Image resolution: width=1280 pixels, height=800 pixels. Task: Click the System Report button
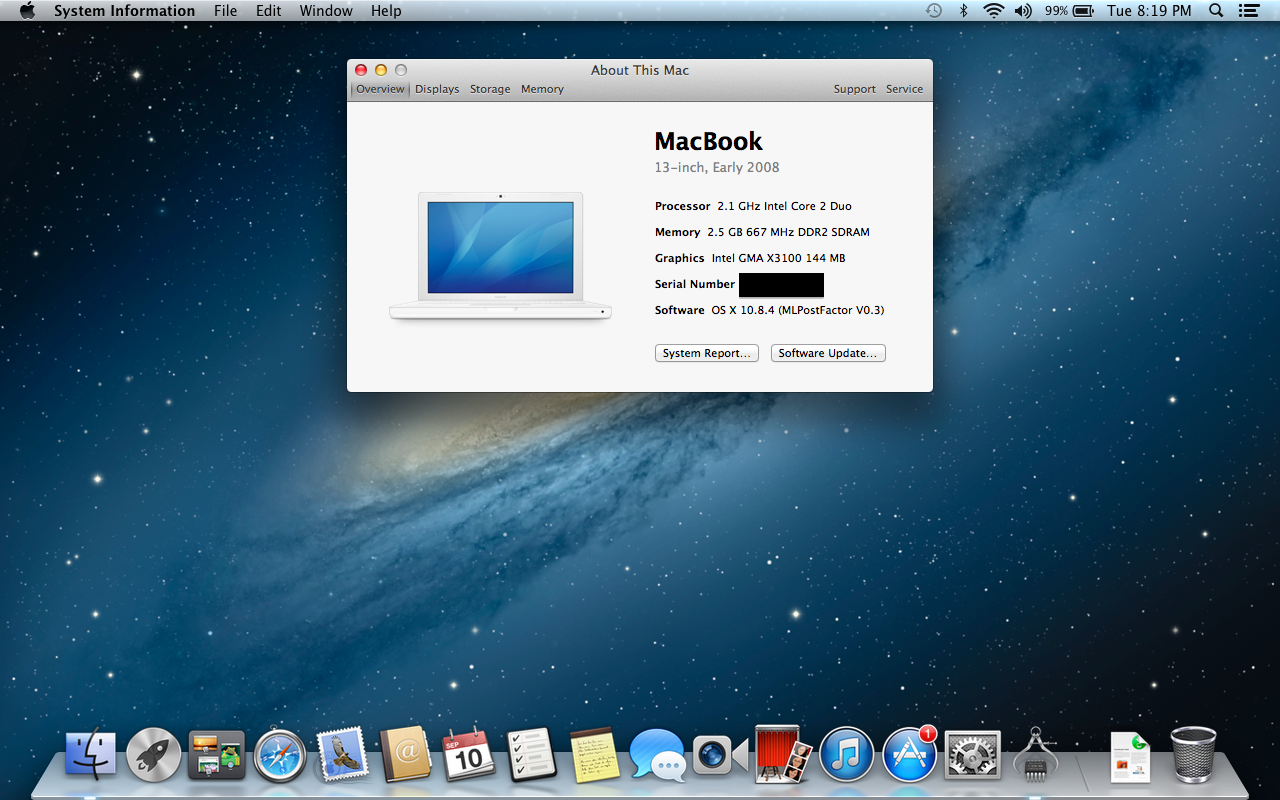coord(707,353)
